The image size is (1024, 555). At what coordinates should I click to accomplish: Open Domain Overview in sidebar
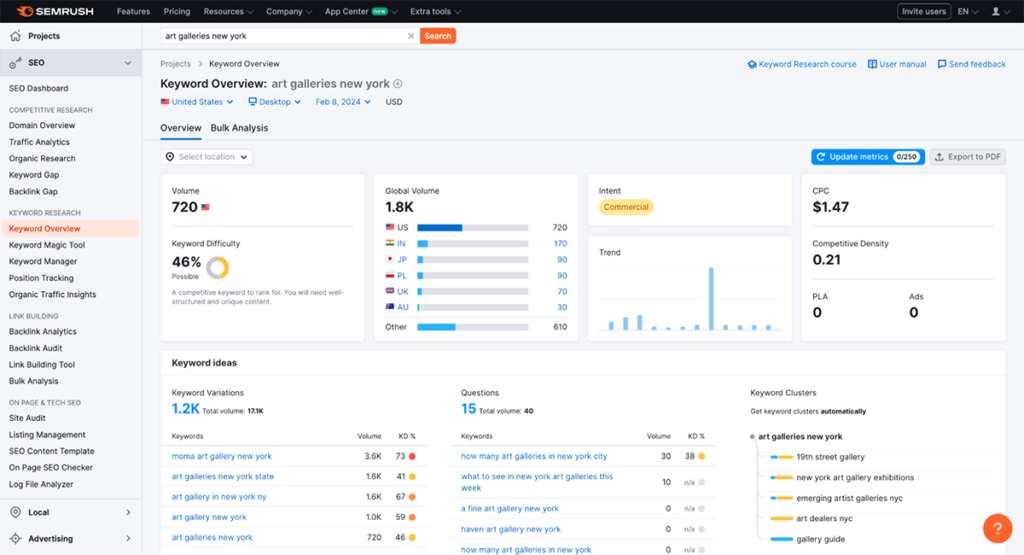point(42,125)
